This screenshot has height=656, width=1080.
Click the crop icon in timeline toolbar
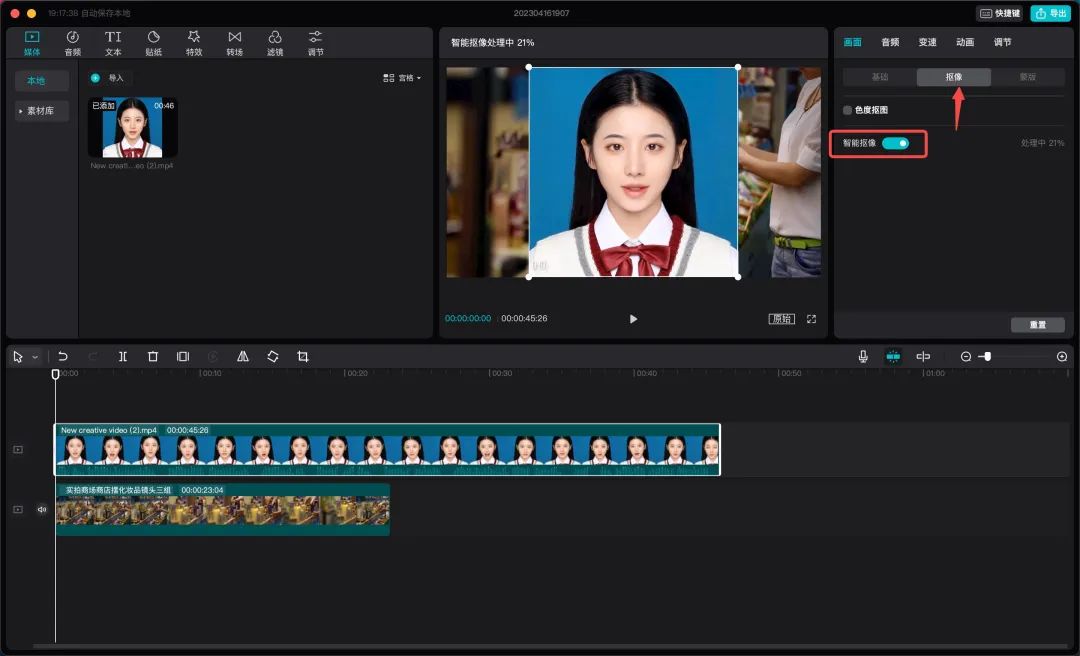coord(302,356)
